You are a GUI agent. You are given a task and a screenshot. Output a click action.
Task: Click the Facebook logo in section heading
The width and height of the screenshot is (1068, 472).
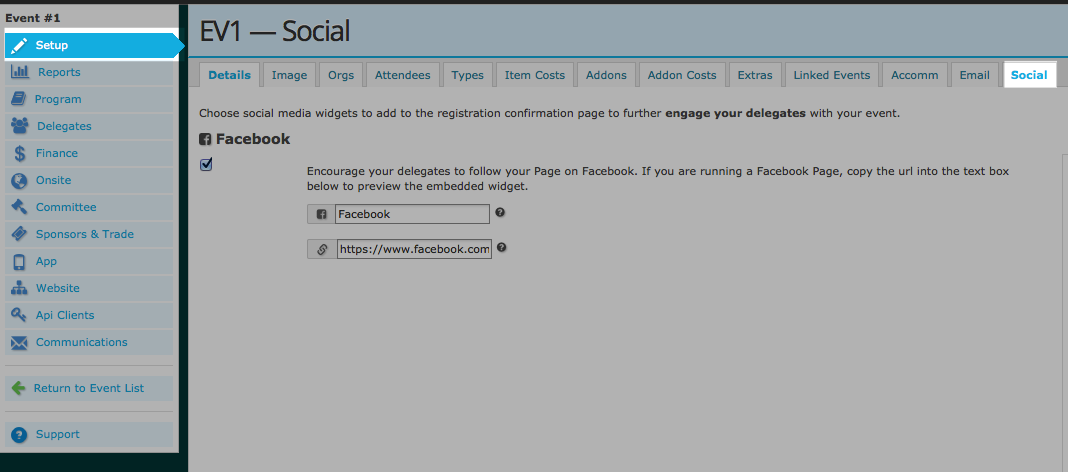tap(205, 140)
